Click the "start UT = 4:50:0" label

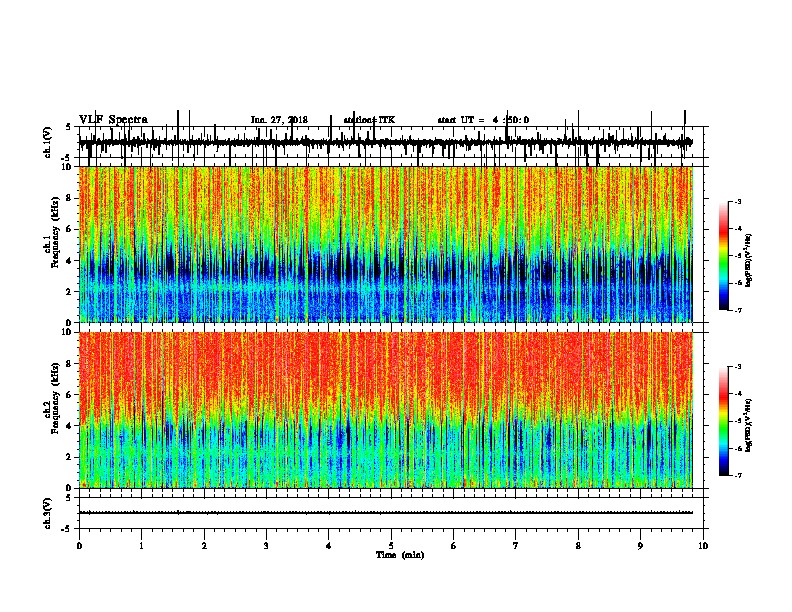[483, 120]
